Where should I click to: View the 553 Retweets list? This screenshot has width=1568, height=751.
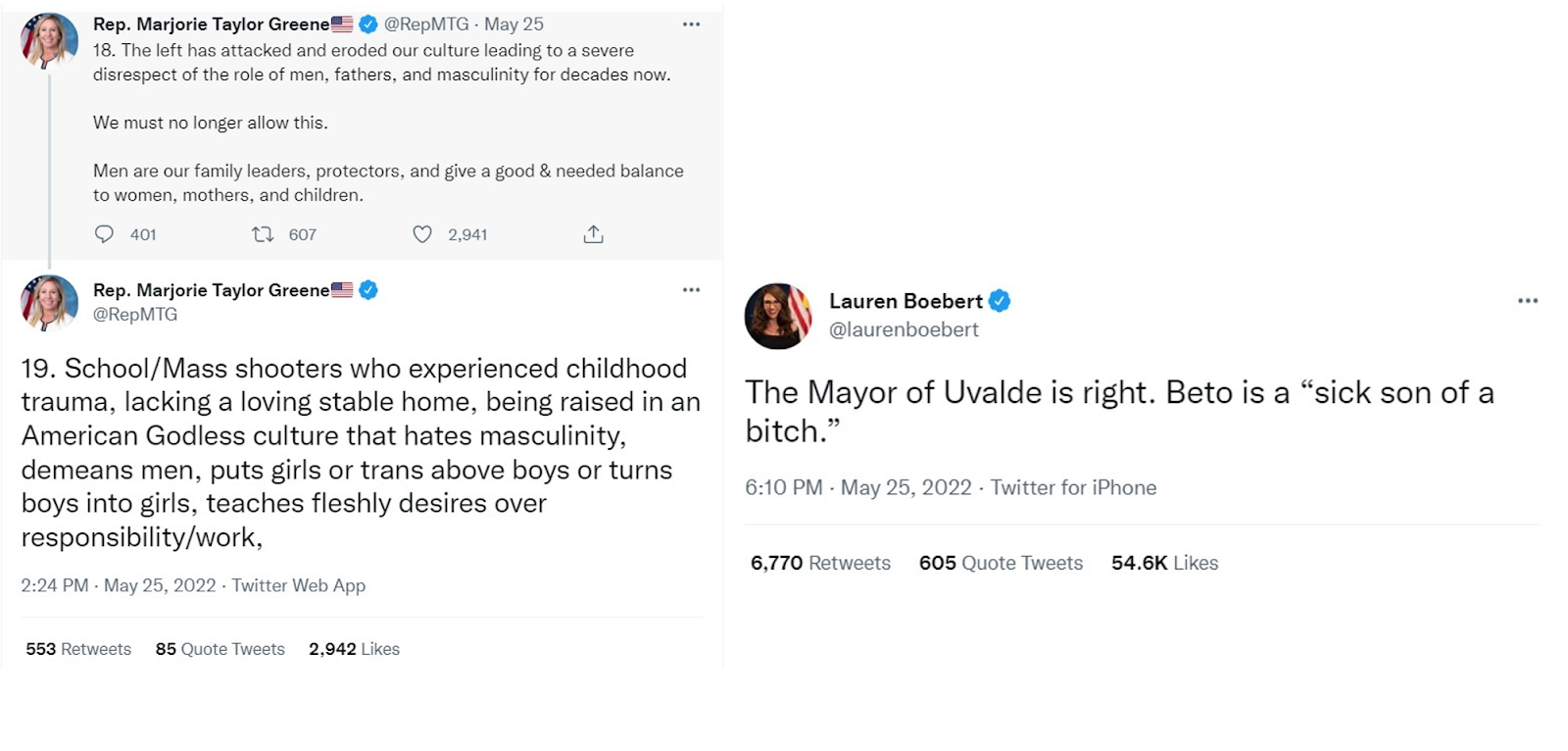point(78,649)
